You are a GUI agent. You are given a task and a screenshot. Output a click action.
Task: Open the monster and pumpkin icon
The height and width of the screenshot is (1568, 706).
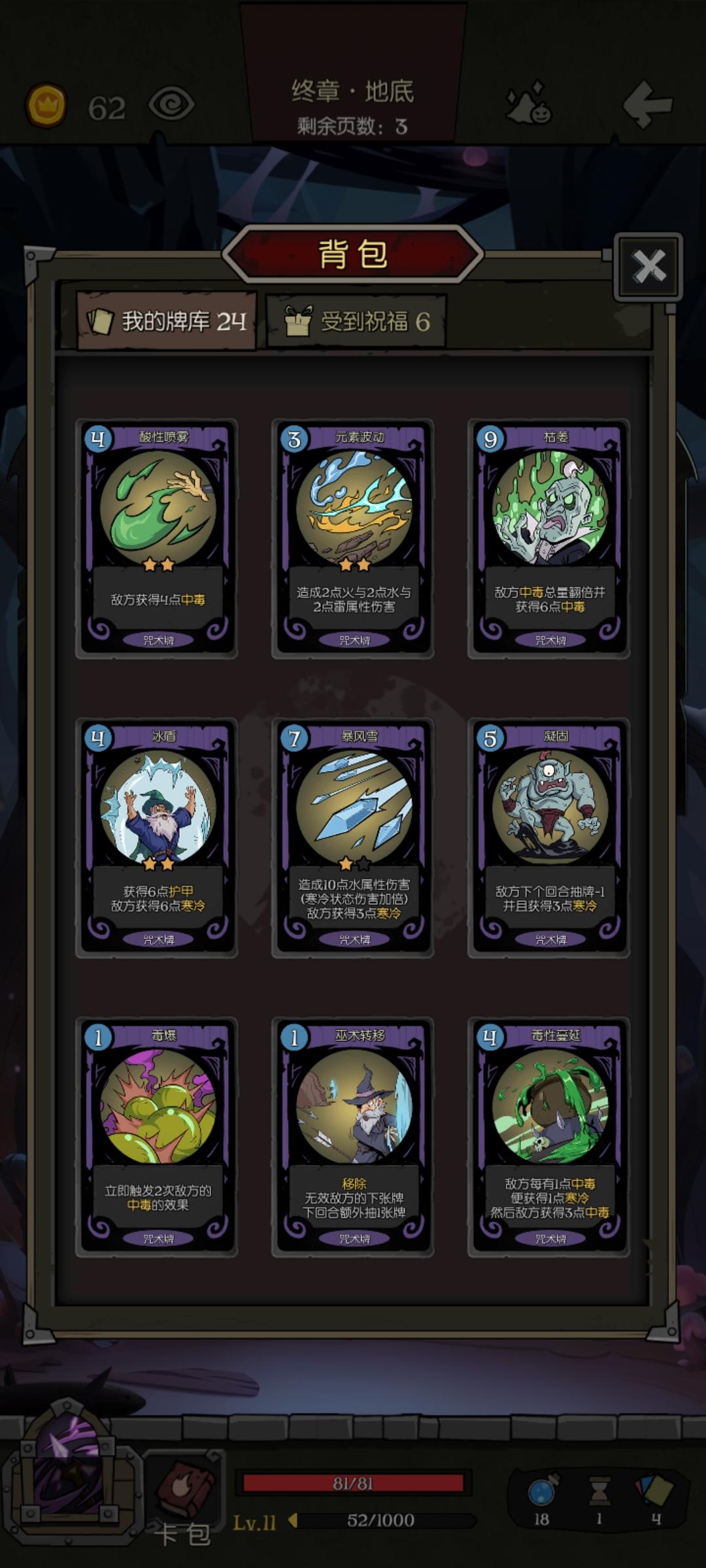coord(529,103)
